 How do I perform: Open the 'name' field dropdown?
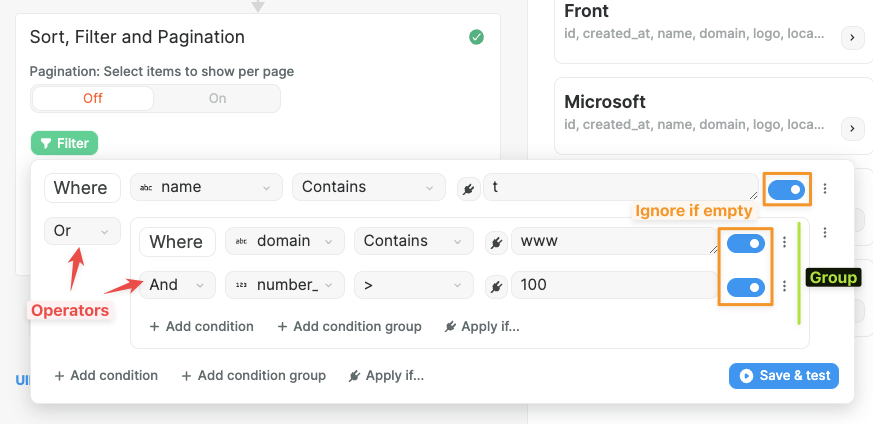pyautogui.click(x=207, y=187)
